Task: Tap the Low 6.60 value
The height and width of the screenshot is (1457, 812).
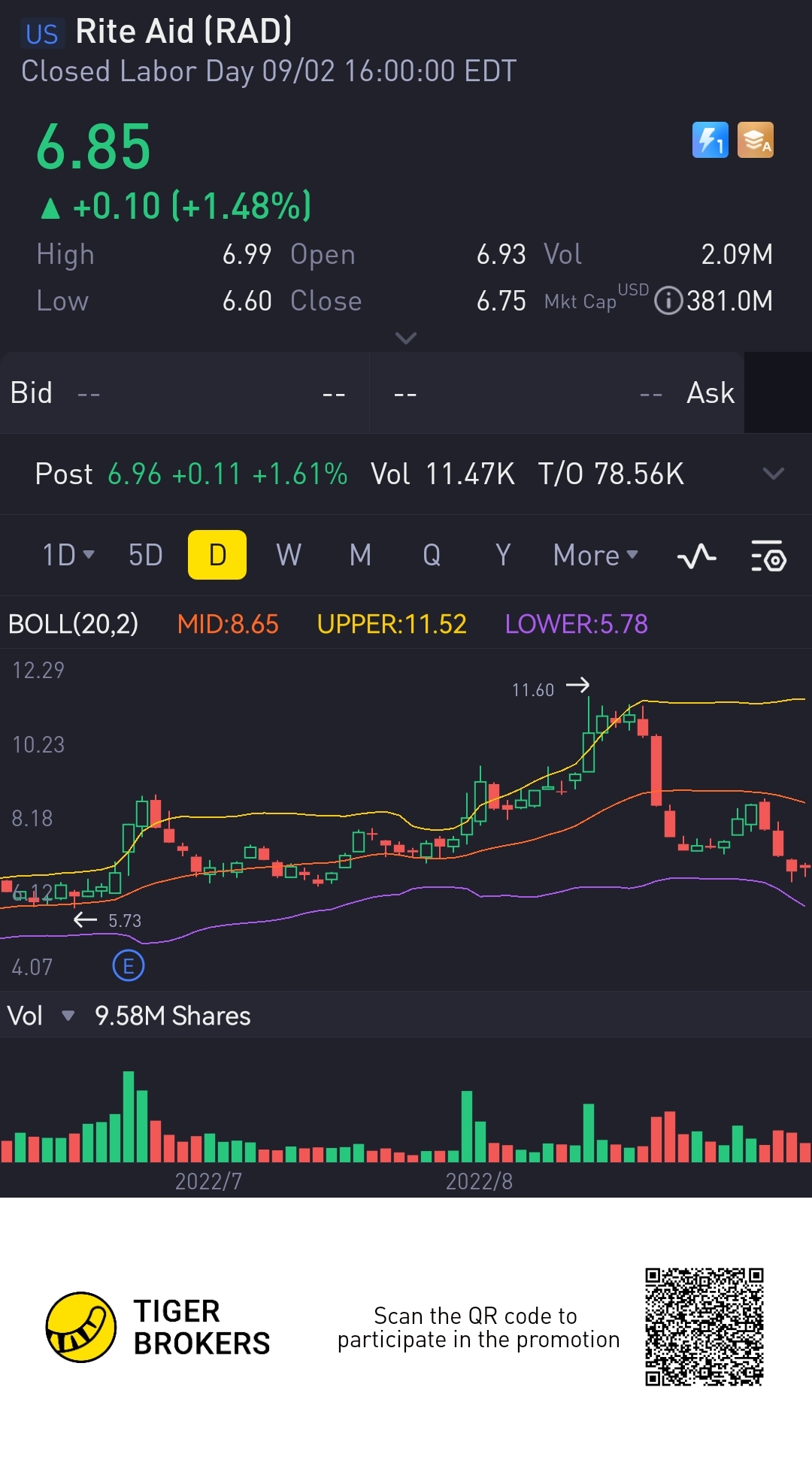Action: pos(247,301)
